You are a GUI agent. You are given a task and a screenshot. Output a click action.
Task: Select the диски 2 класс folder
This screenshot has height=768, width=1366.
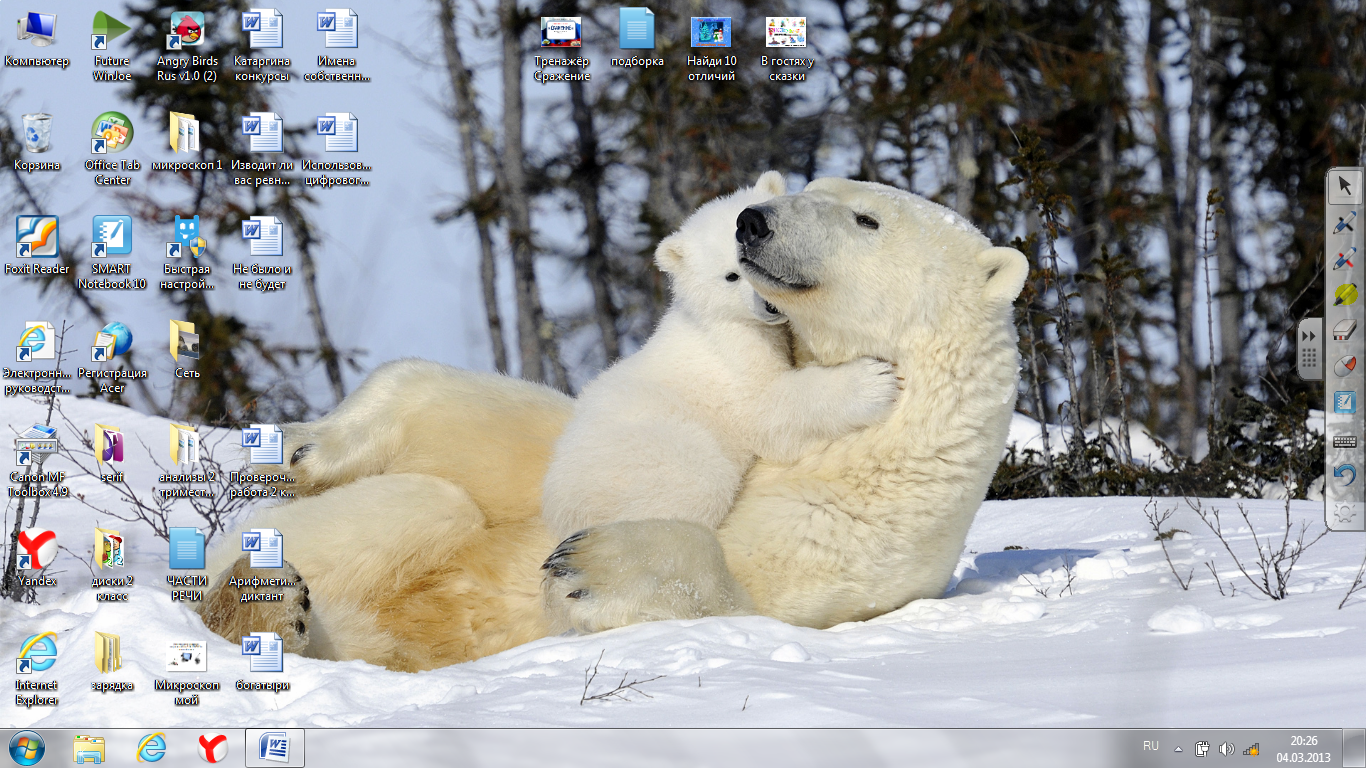point(112,566)
